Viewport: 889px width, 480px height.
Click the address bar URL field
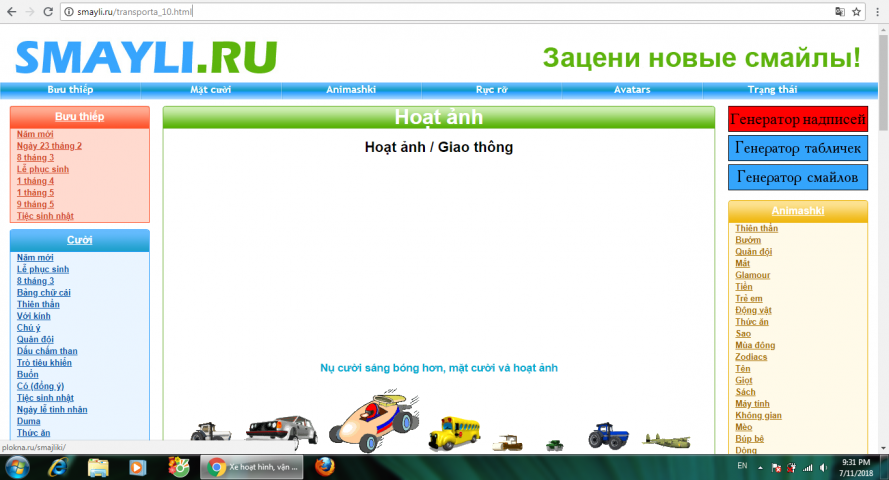point(450,12)
